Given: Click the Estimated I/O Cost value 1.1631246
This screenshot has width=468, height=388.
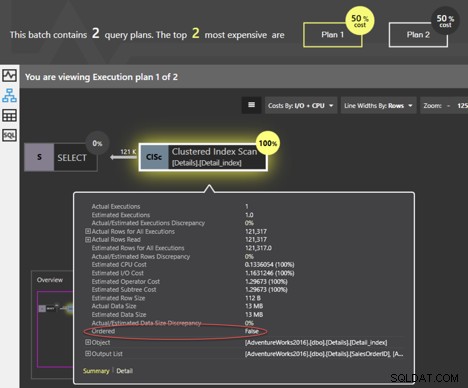Looking at the screenshot, I should (269, 273).
